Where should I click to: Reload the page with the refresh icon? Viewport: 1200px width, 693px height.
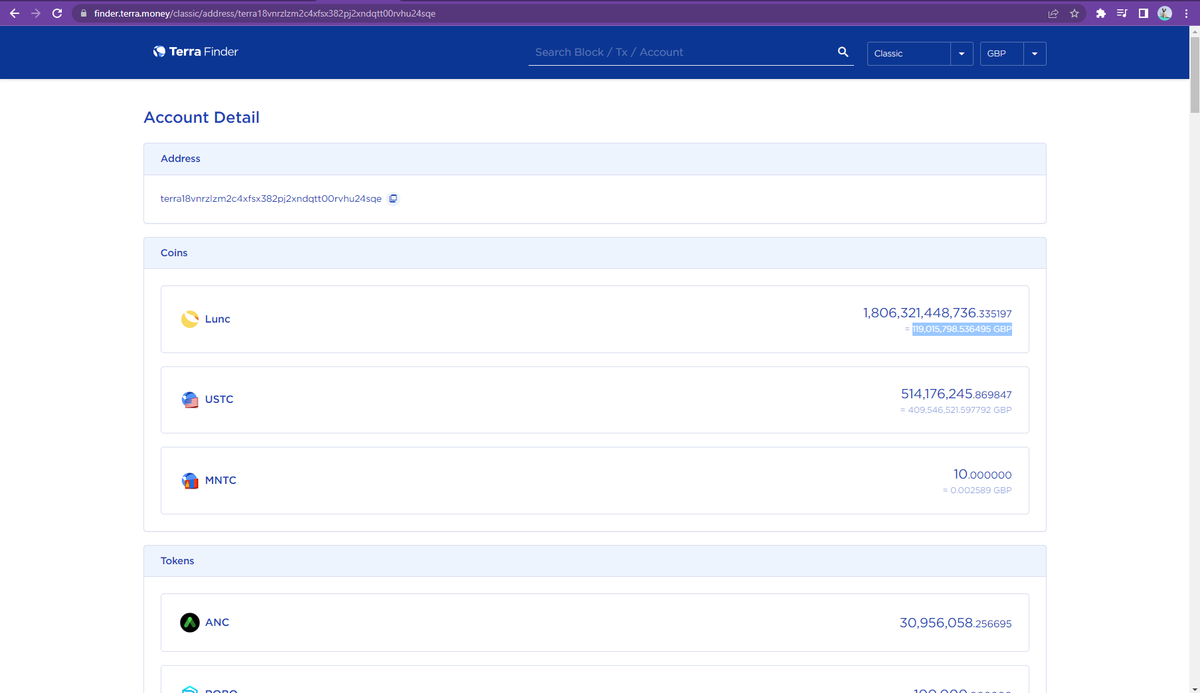57,13
